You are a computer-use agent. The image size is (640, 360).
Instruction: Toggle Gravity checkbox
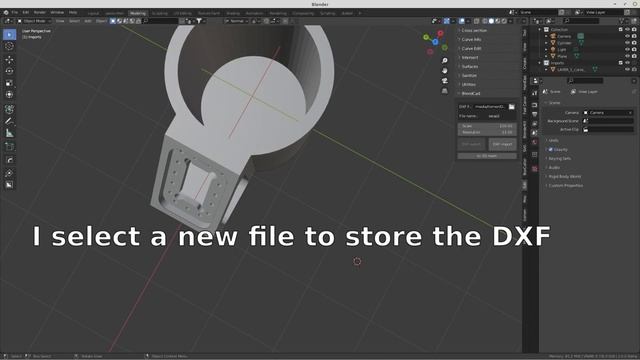click(551, 149)
